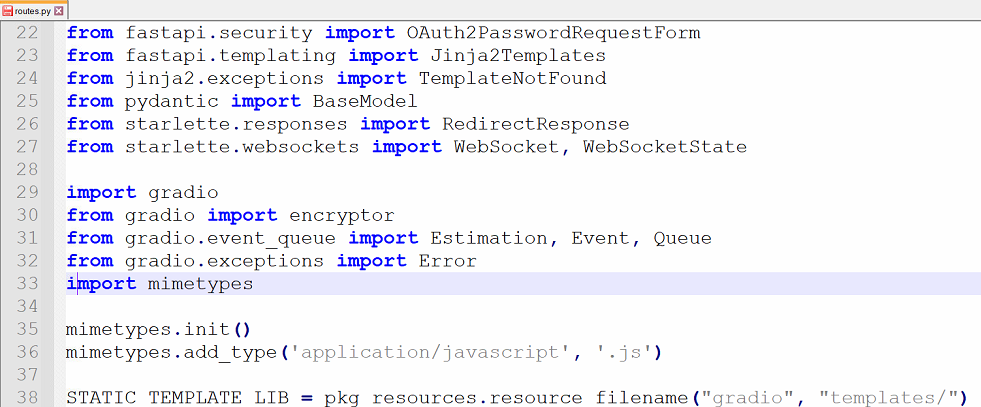This screenshot has height=407, width=981.
Task: Click mimetypes on the highlighted line 33
Action: point(200,284)
